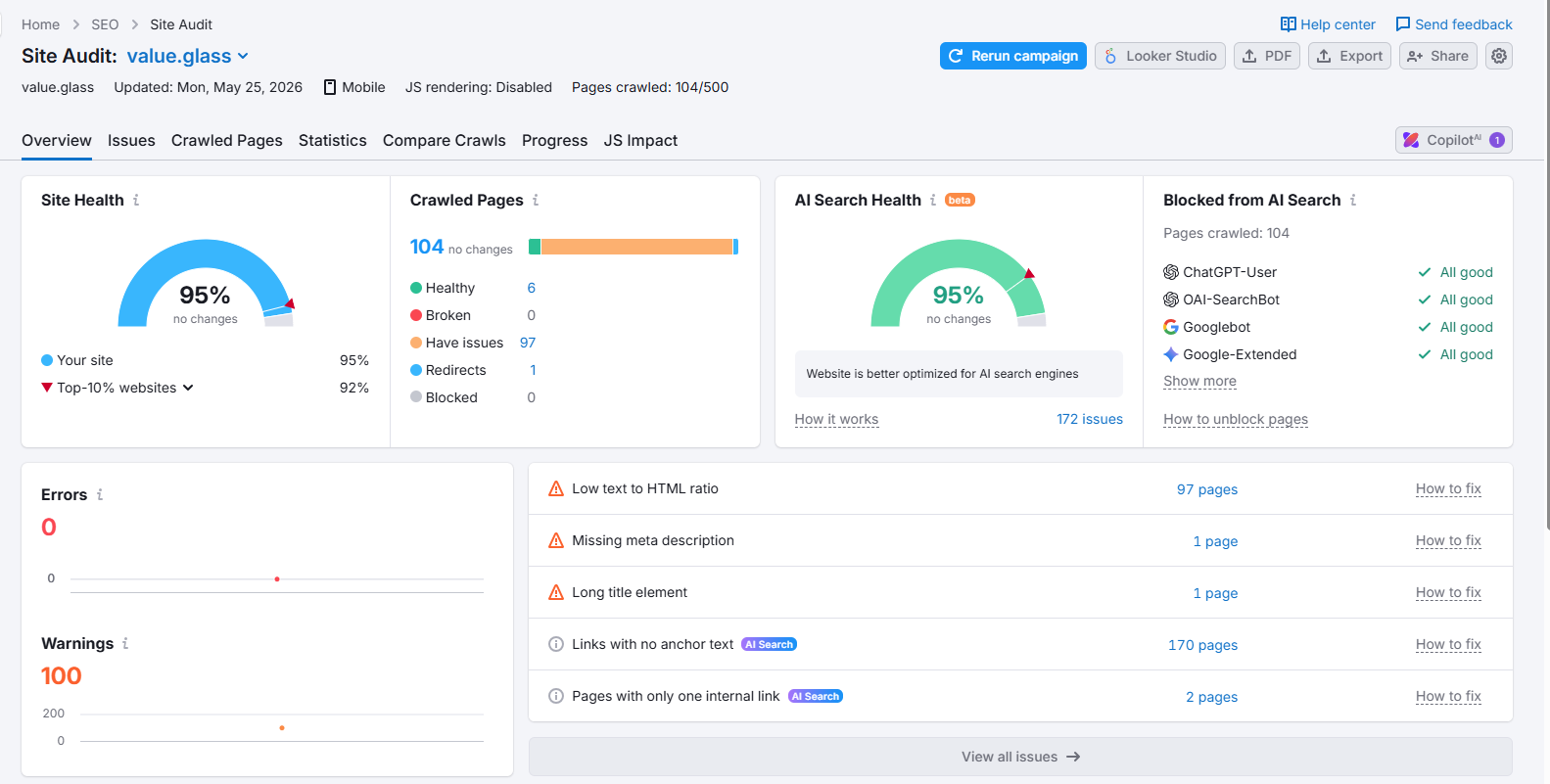Click the Share button

point(1438,56)
